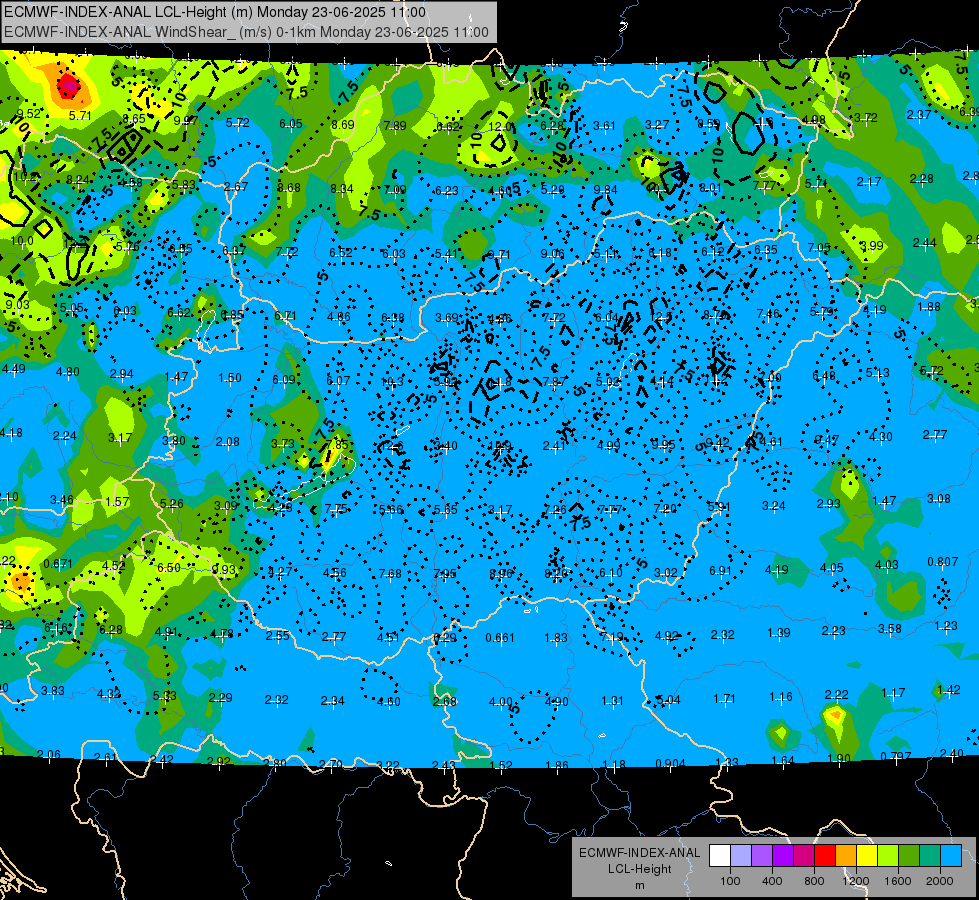Click the grid value 7.95
The width and height of the screenshot is (979, 900).
pyautogui.click(x=445, y=574)
